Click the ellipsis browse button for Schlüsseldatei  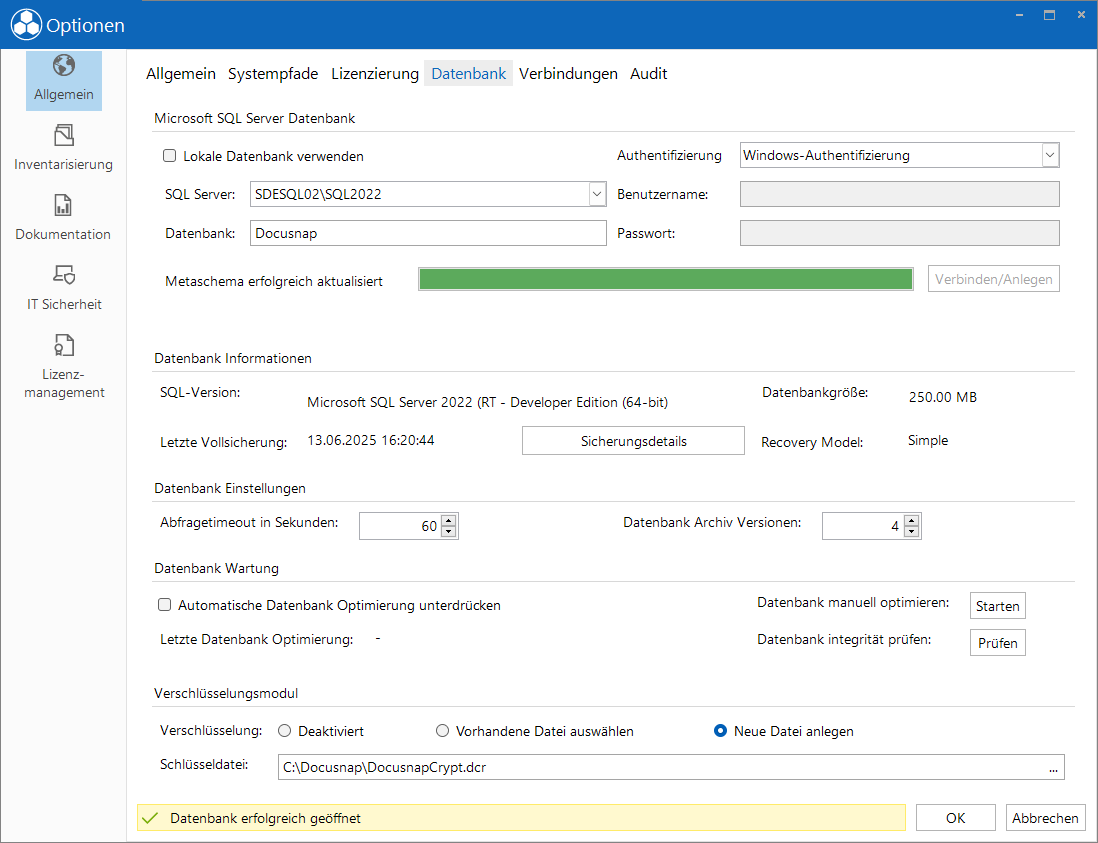[x=1053, y=767]
